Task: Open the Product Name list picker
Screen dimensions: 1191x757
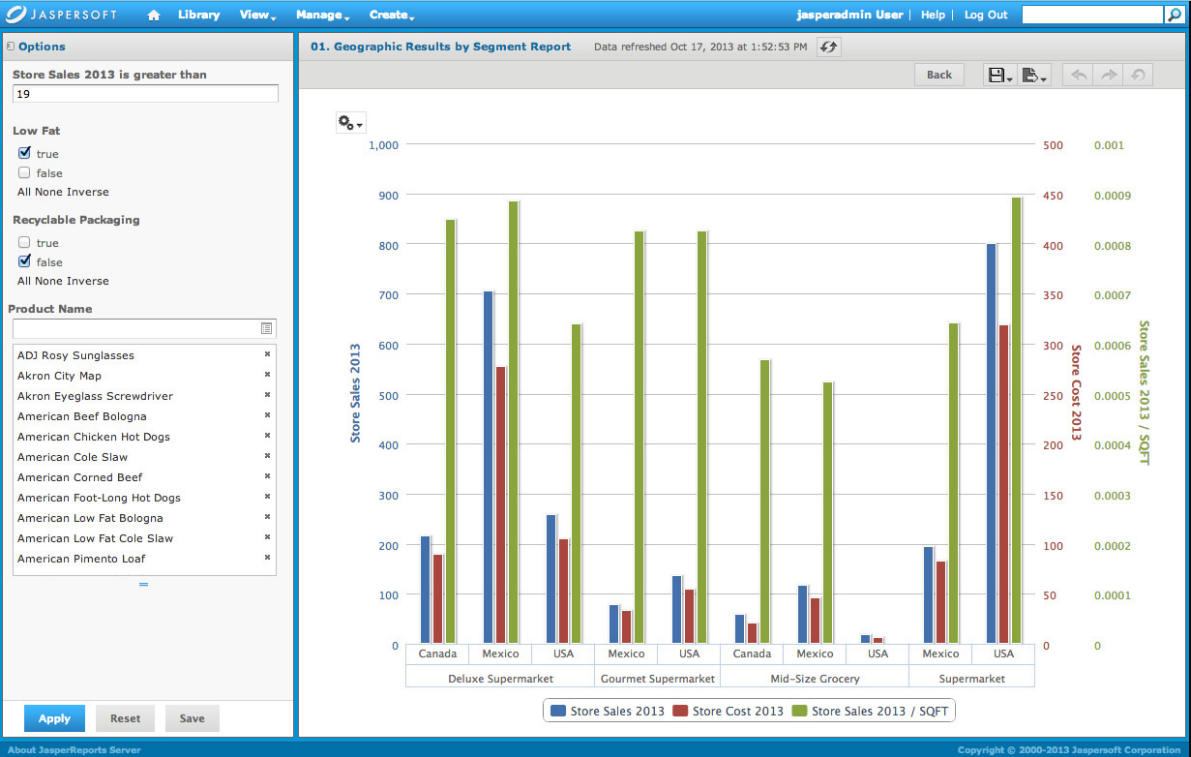Action: click(265, 327)
